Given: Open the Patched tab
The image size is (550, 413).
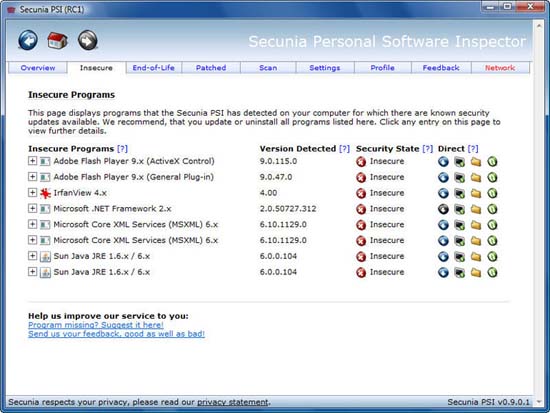Looking at the screenshot, I should click(x=211, y=68).
